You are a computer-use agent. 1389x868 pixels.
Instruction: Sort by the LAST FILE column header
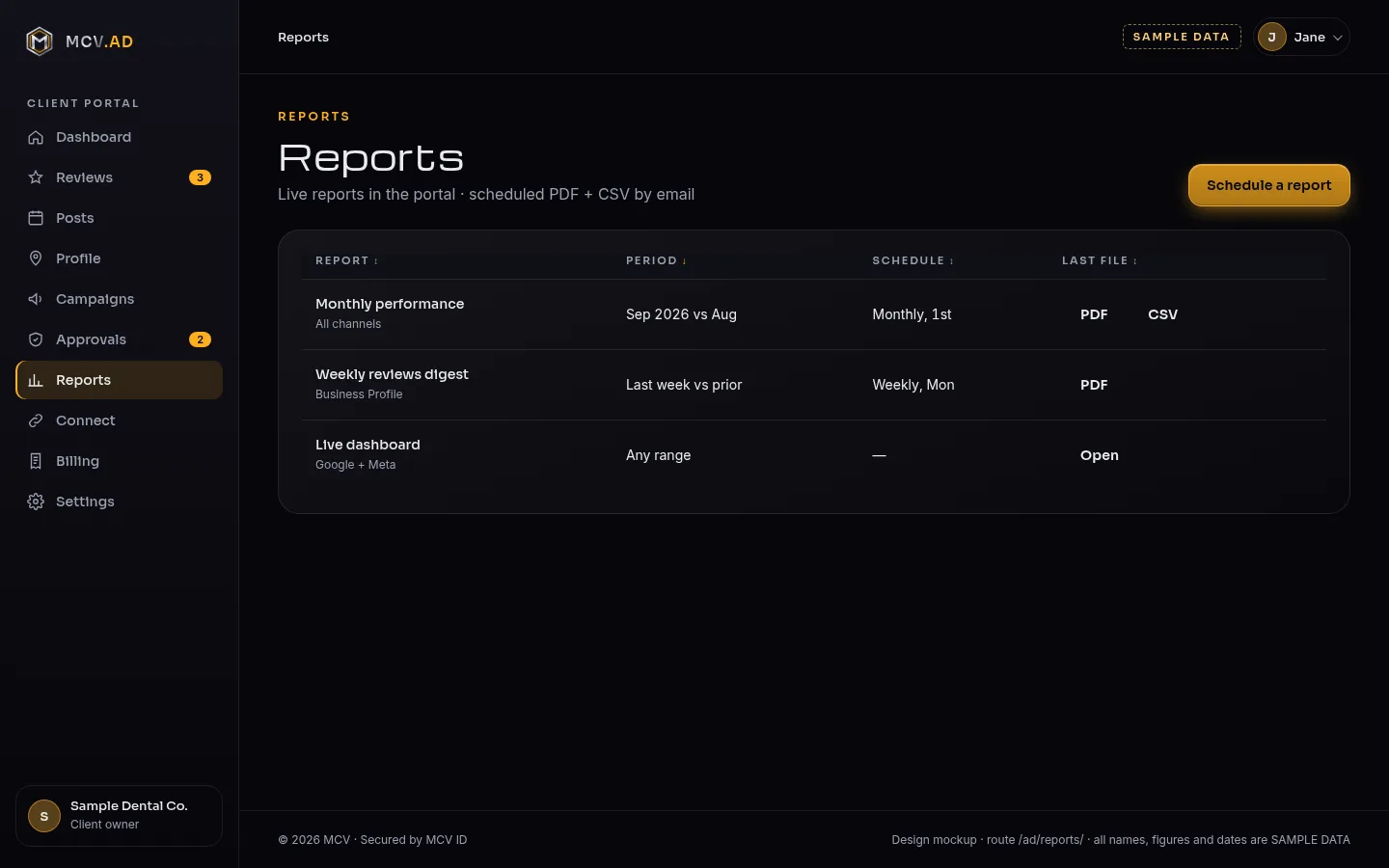1100,260
